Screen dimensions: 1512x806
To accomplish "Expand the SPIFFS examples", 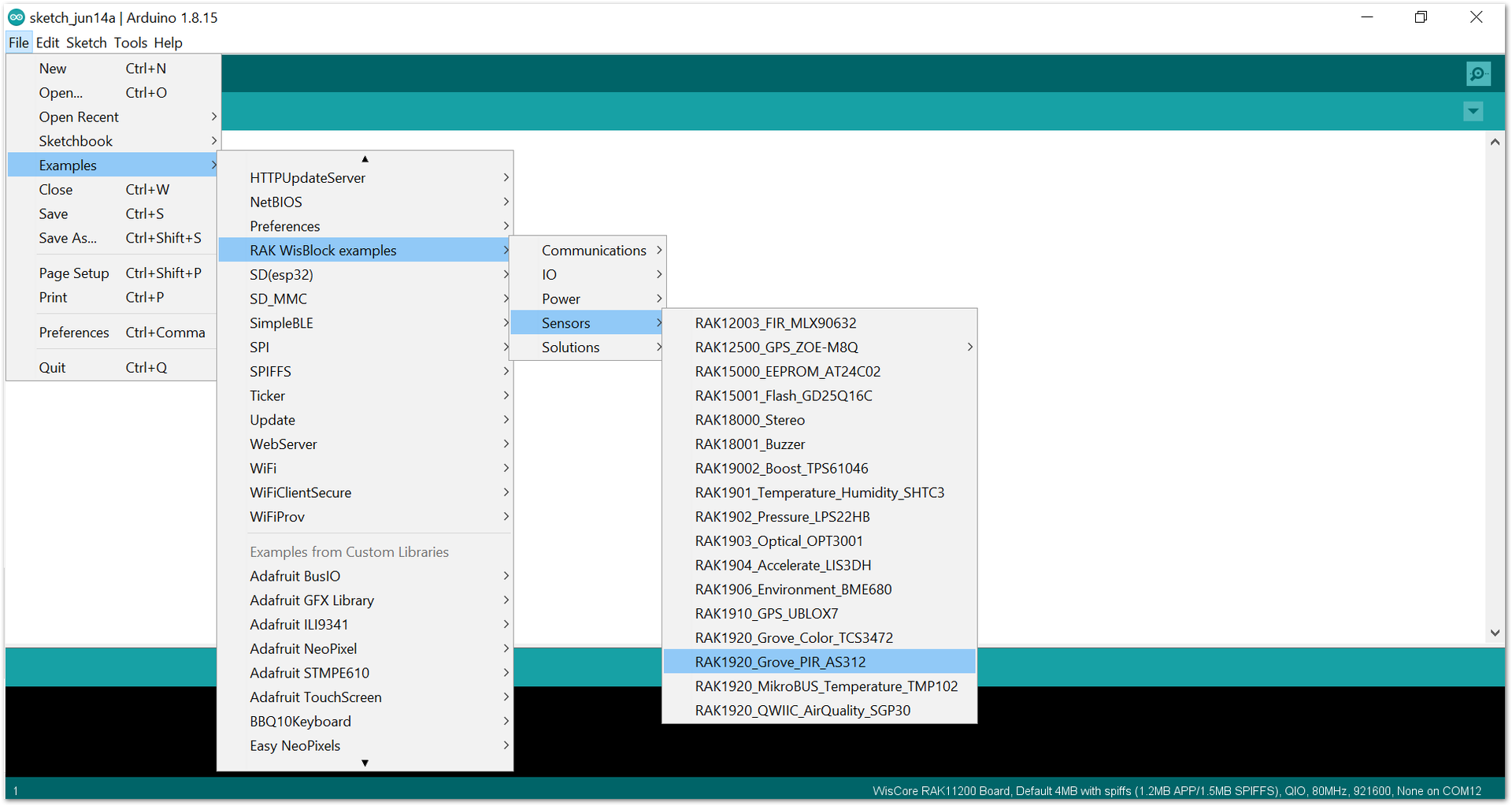I will (x=365, y=372).
